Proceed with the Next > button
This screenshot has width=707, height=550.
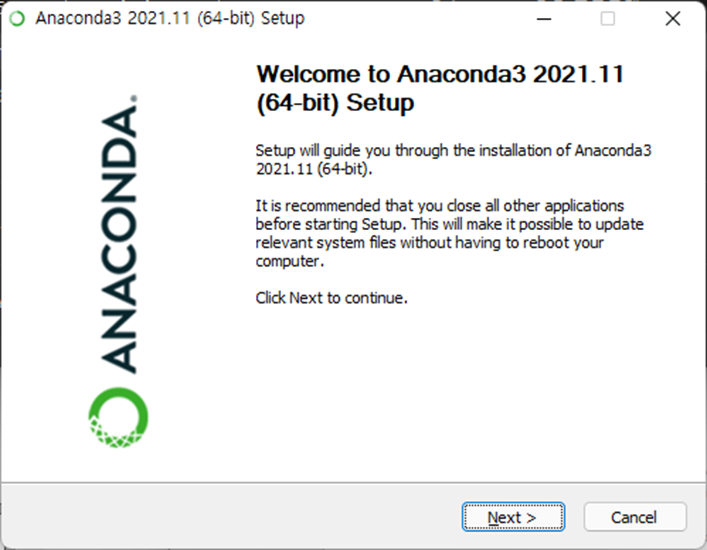coord(513,517)
